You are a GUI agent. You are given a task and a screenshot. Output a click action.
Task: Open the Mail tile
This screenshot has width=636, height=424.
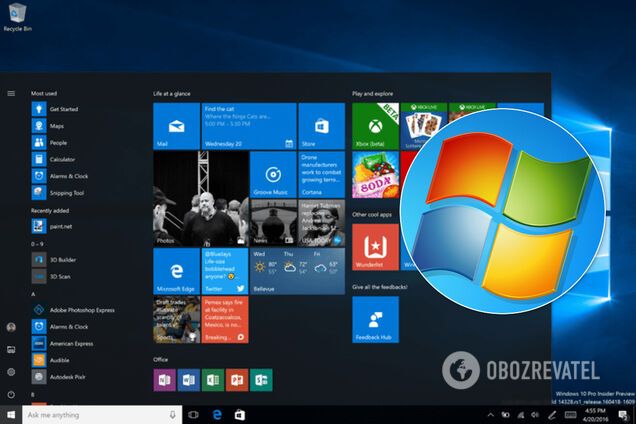point(176,126)
